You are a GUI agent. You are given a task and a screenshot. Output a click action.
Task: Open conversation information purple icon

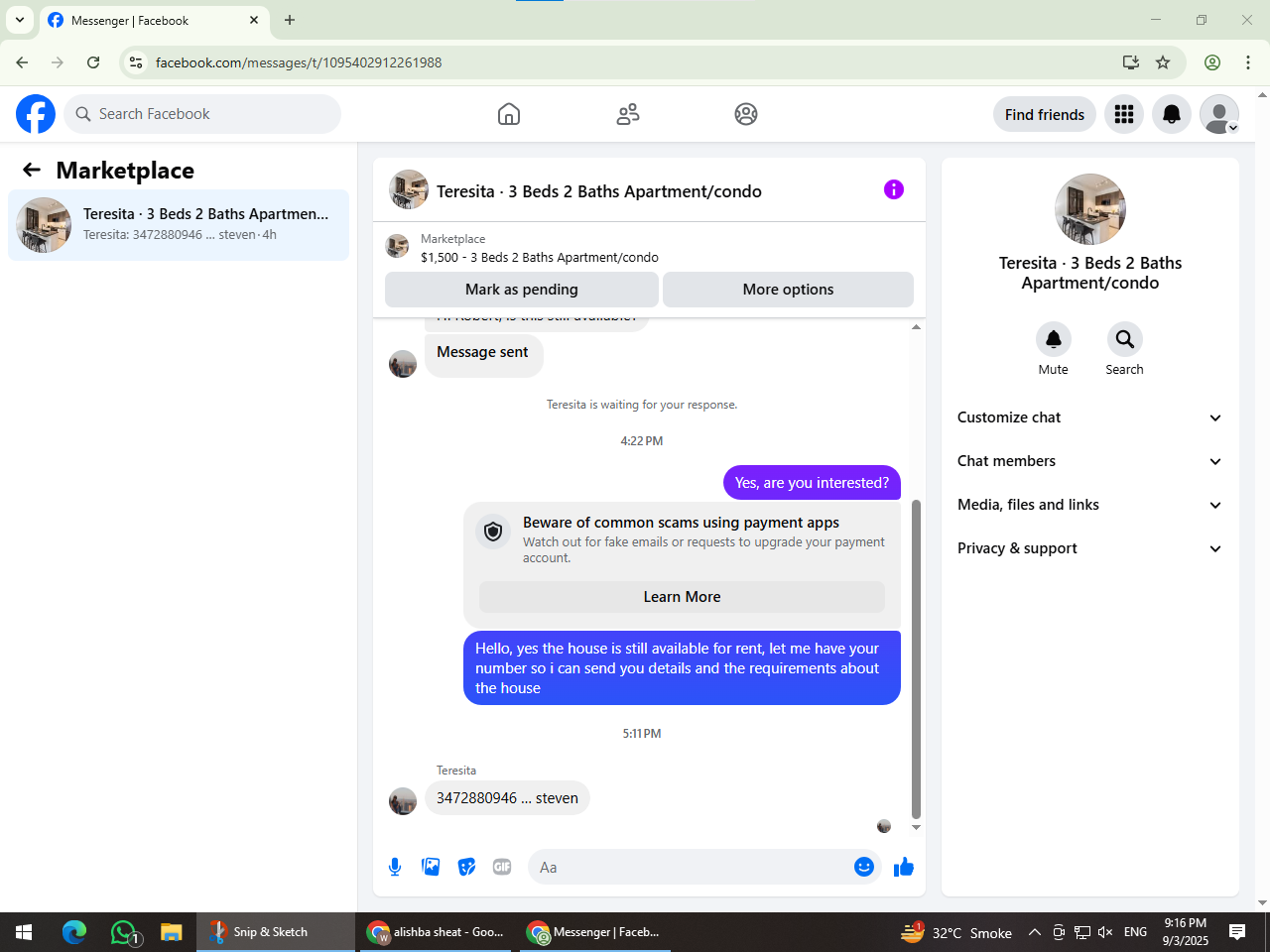(x=894, y=189)
